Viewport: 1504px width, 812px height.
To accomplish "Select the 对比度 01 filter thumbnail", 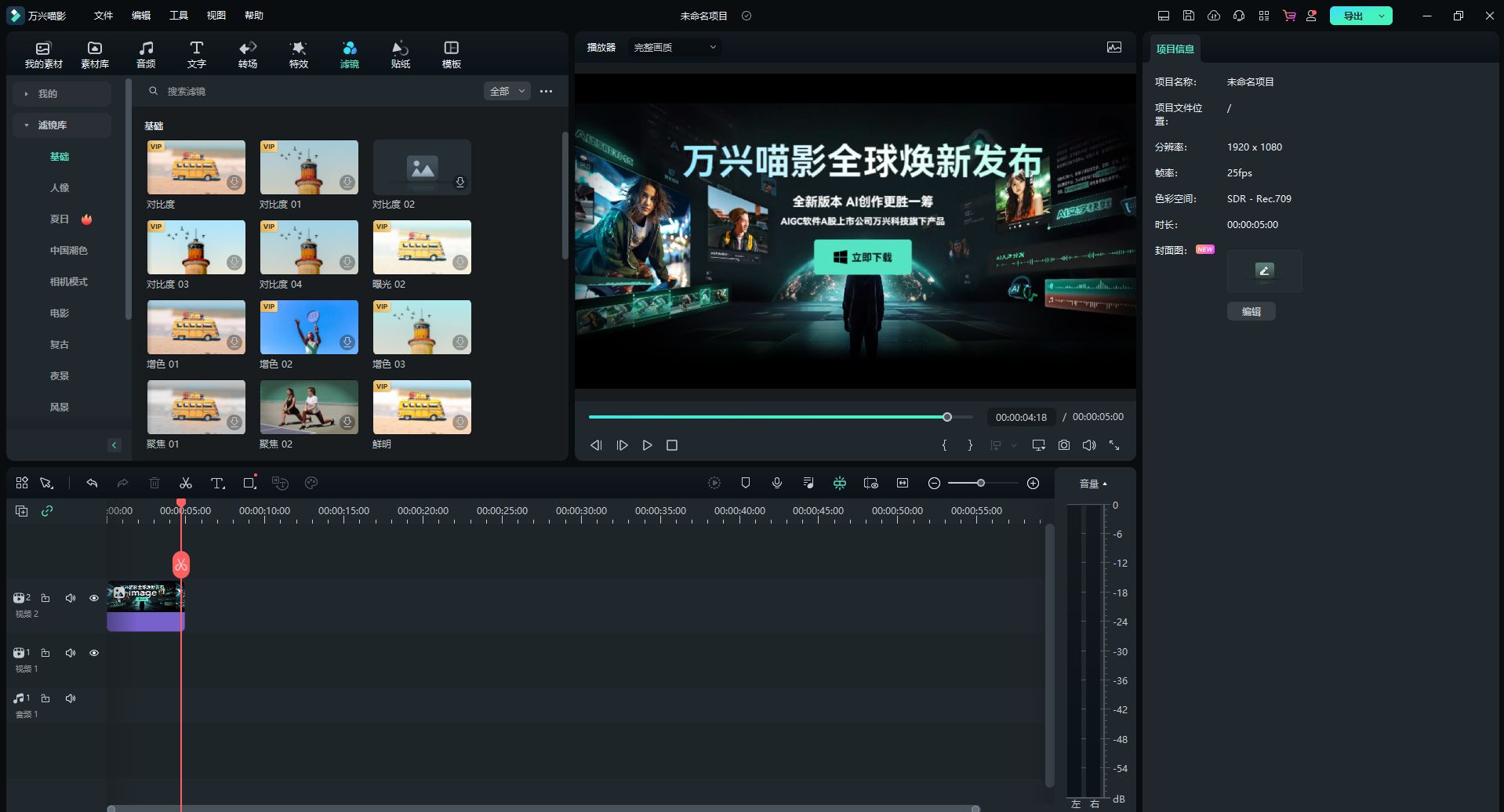I will 309,167.
